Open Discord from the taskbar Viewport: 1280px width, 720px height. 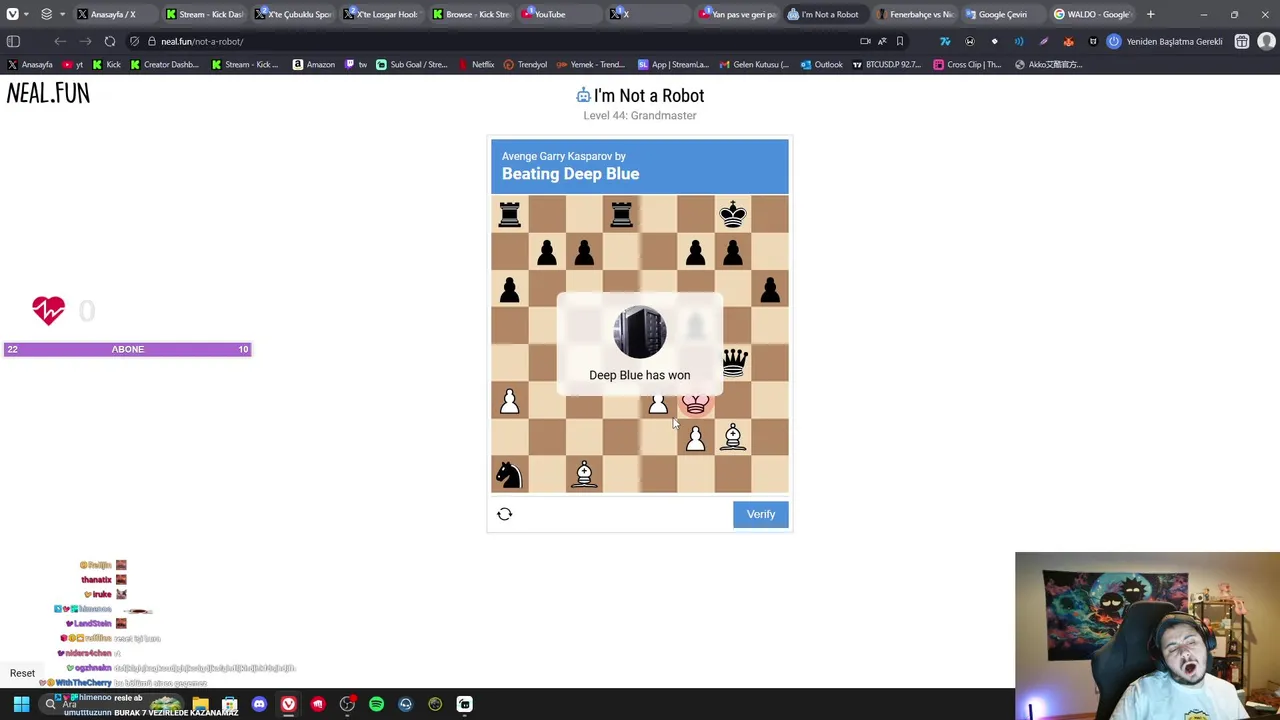(259, 704)
